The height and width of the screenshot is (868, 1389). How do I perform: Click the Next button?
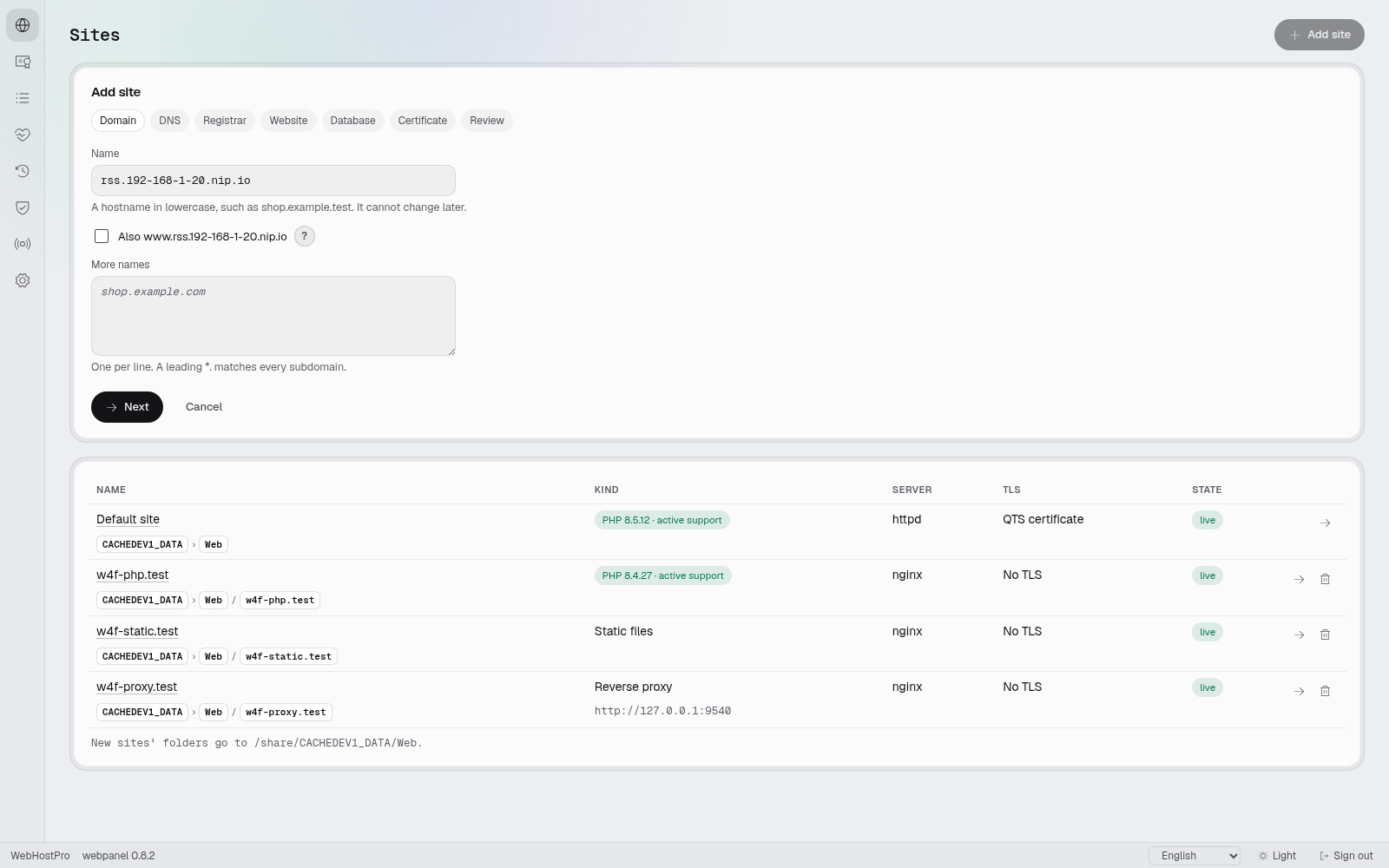pos(127,407)
